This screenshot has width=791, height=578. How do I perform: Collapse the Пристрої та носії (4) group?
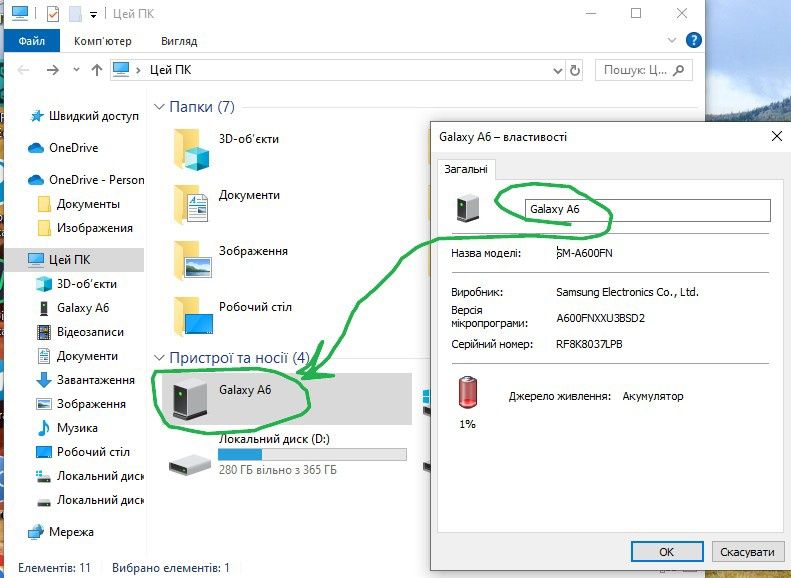pos(159,358)
